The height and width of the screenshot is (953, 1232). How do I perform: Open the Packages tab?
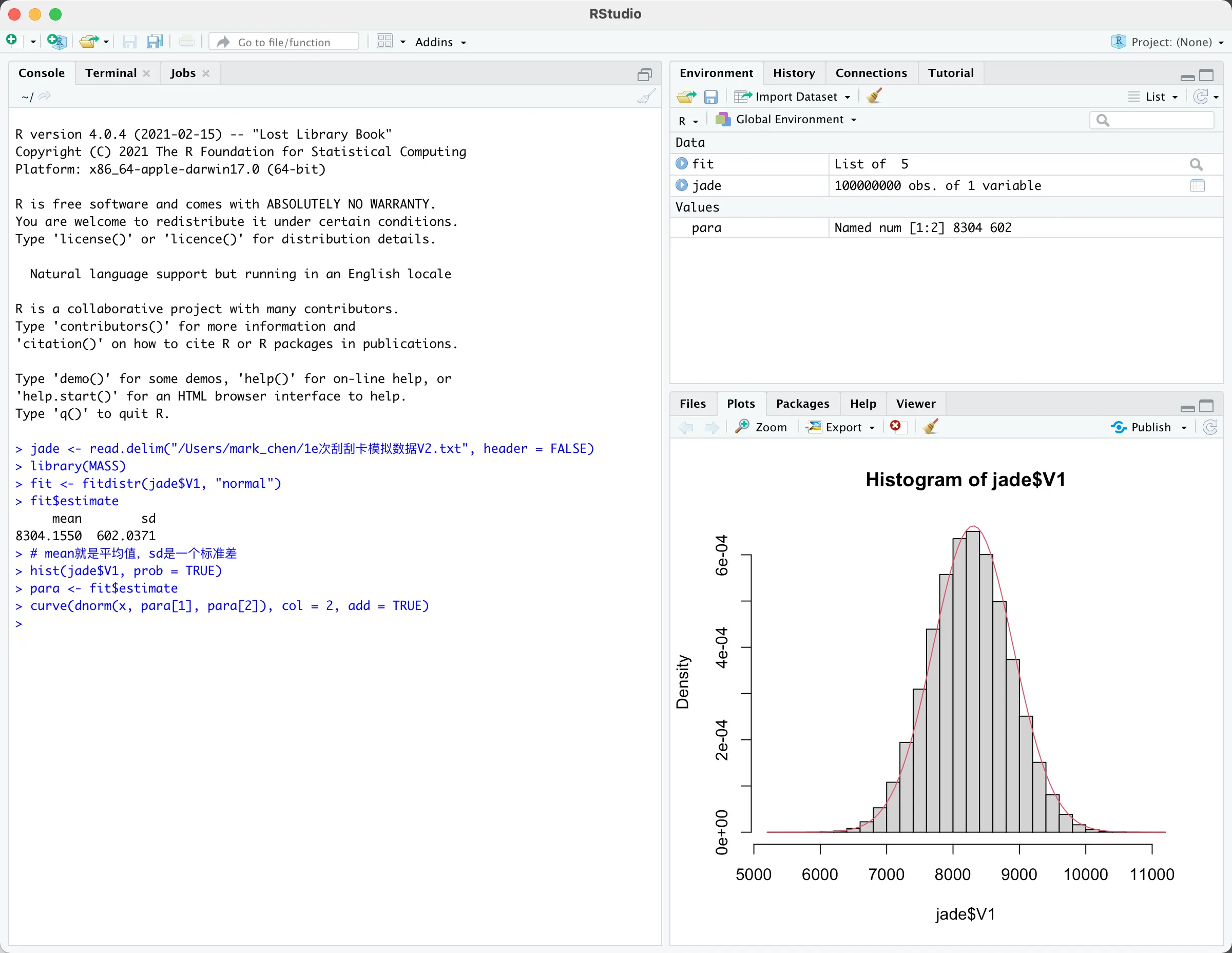pyautogui.click(x=802, y=404)
